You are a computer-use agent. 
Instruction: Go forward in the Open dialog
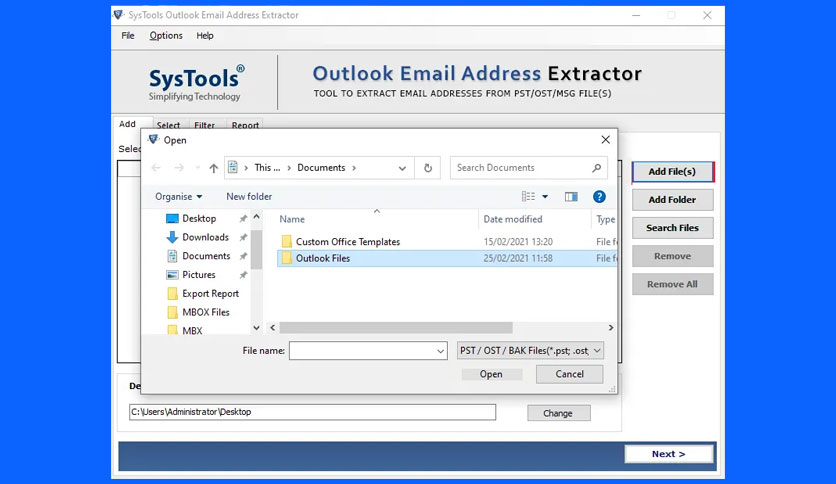(179, 168)
